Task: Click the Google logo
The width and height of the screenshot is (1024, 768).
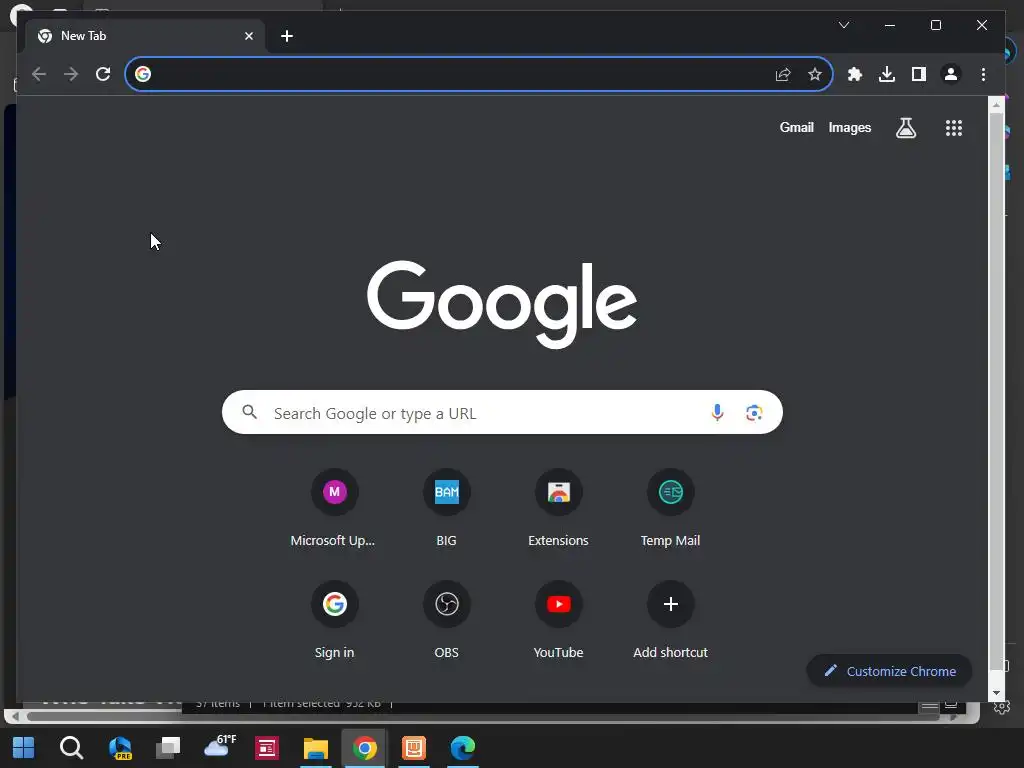Action: pyautogui.click(x=502, y=304)
